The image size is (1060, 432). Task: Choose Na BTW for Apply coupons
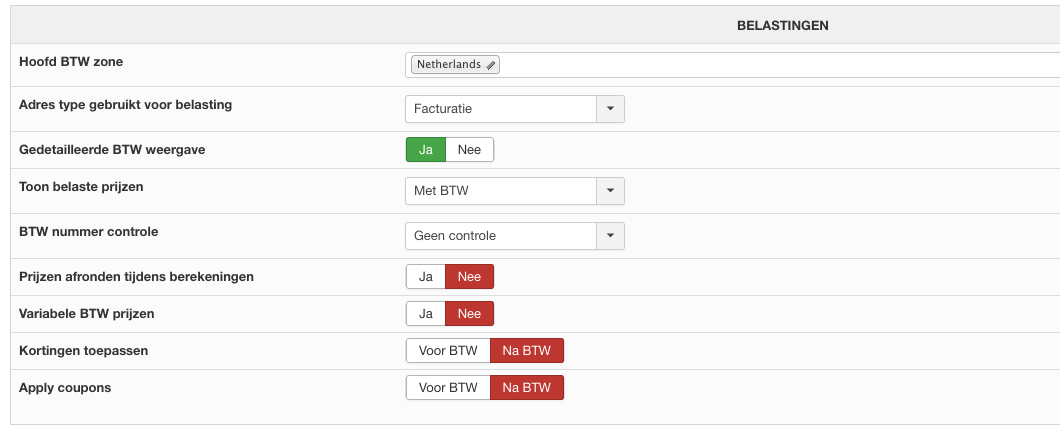[x=527, y=387]
